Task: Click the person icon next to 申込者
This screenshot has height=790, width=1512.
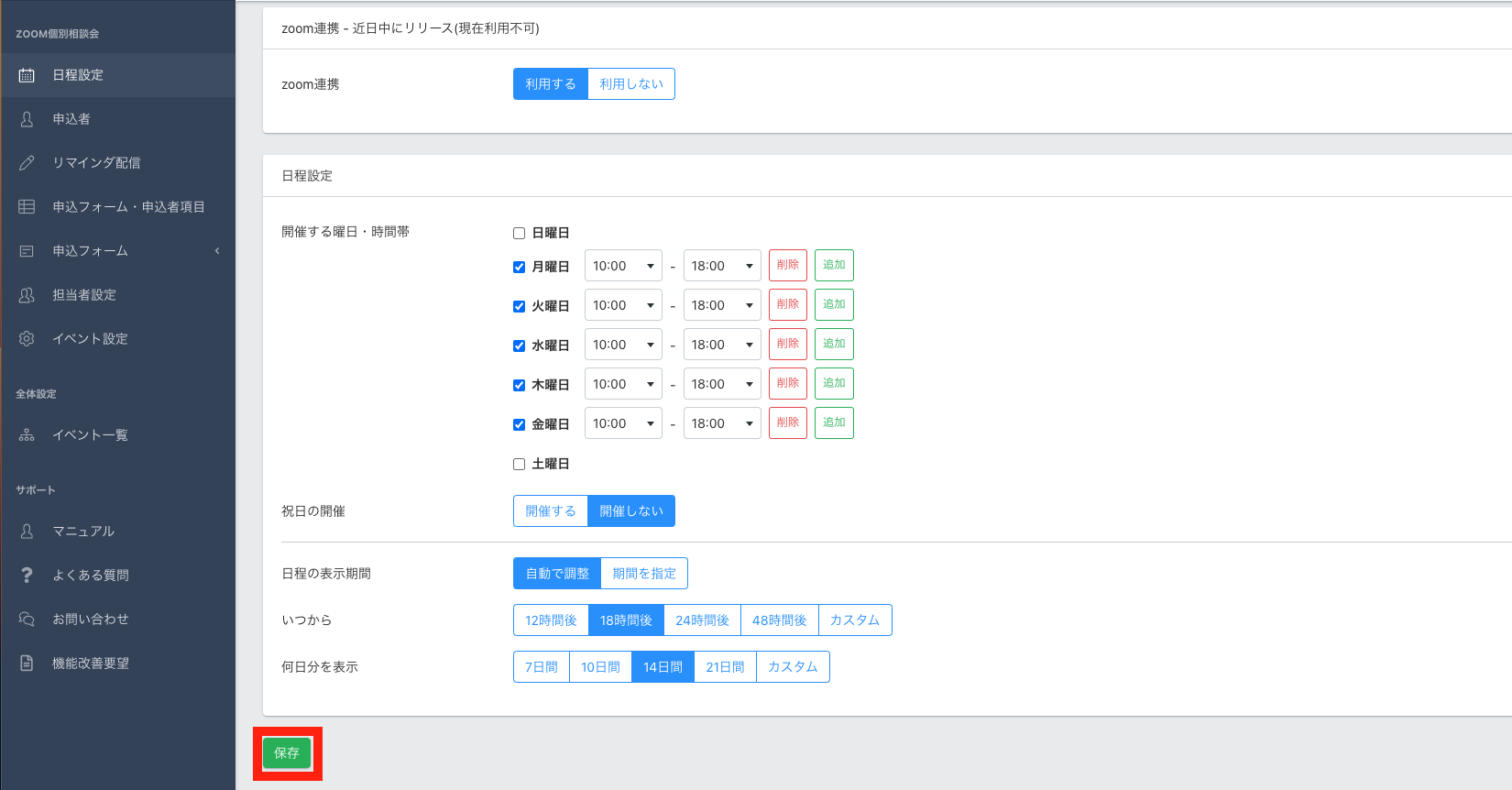Action: [x=27, y=119]
